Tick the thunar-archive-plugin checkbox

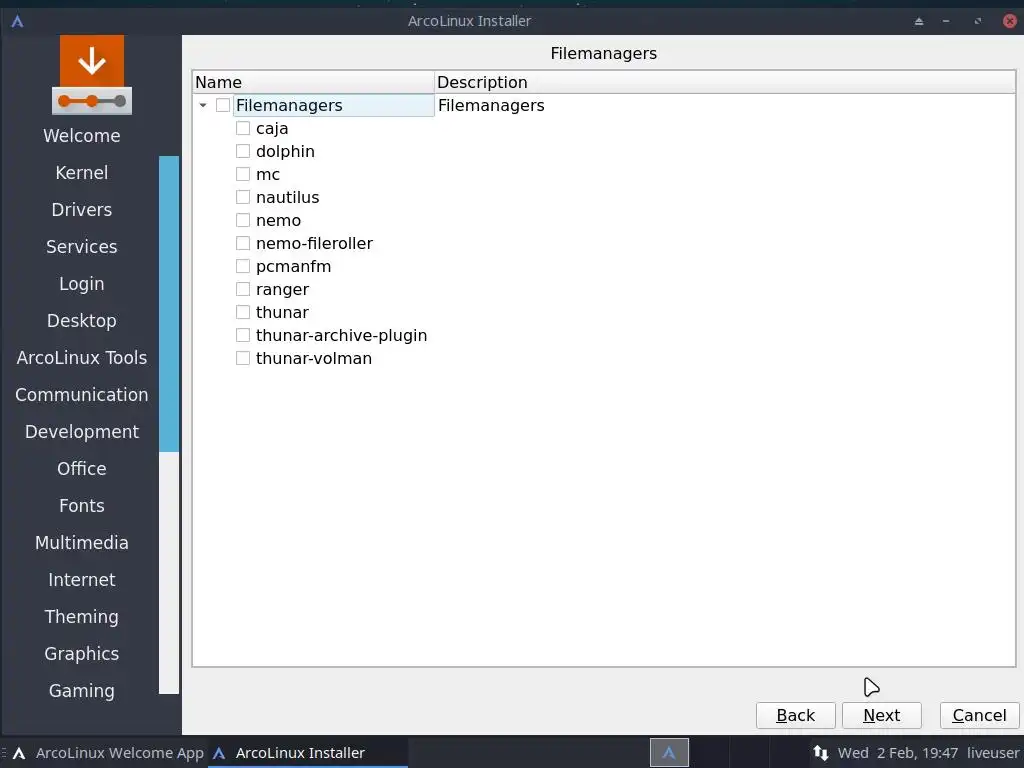243,335
